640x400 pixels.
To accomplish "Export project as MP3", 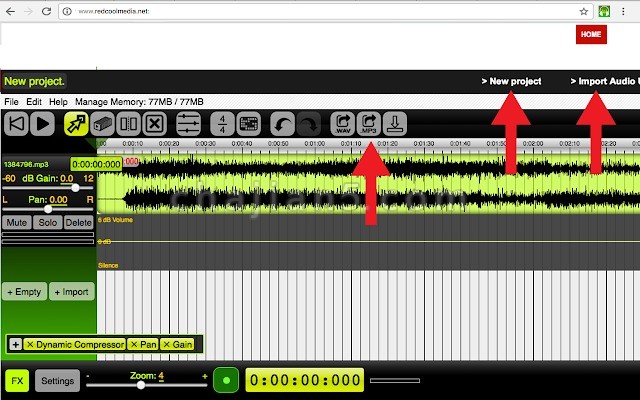I will [369, 124].
